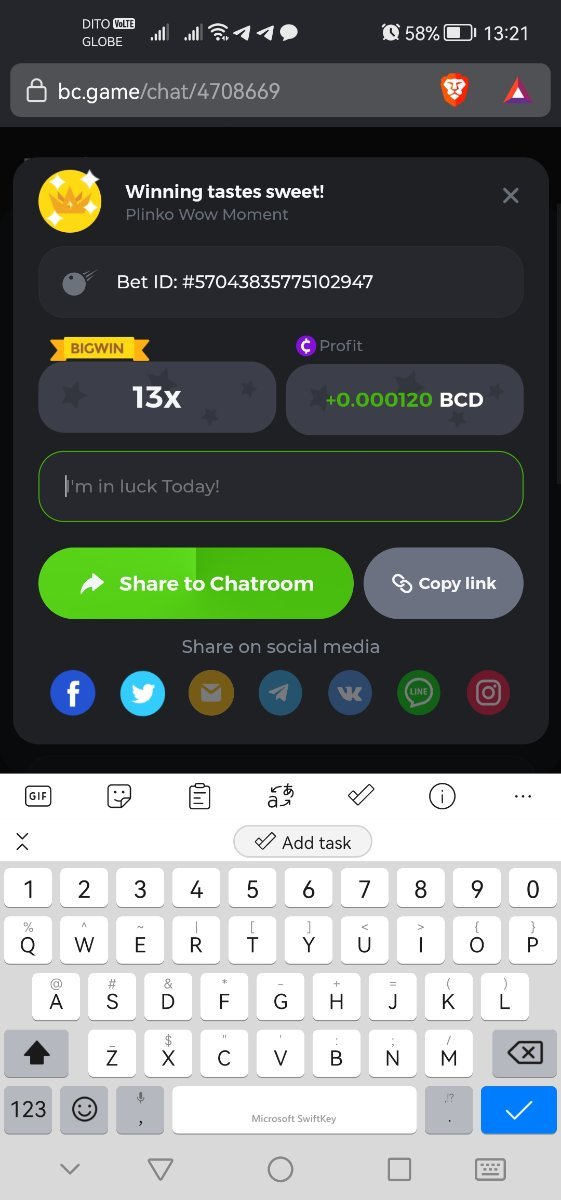
Task: Open the keyboard GIF panel
Action: pos(38,796)
